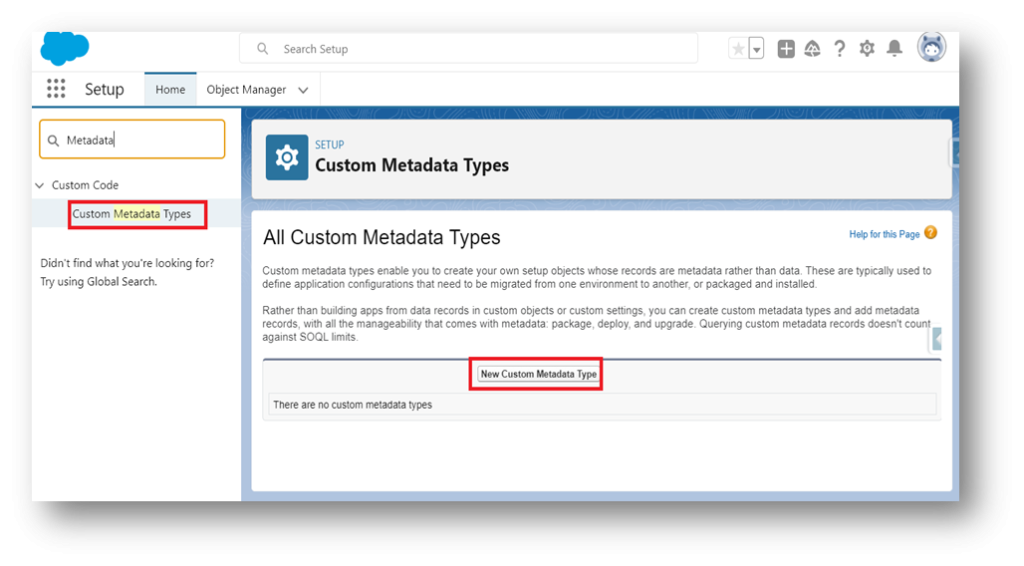Open the Help for this Page link
Image resolution: width=1024 pixels, height=566 pixels.
[884, 234]
